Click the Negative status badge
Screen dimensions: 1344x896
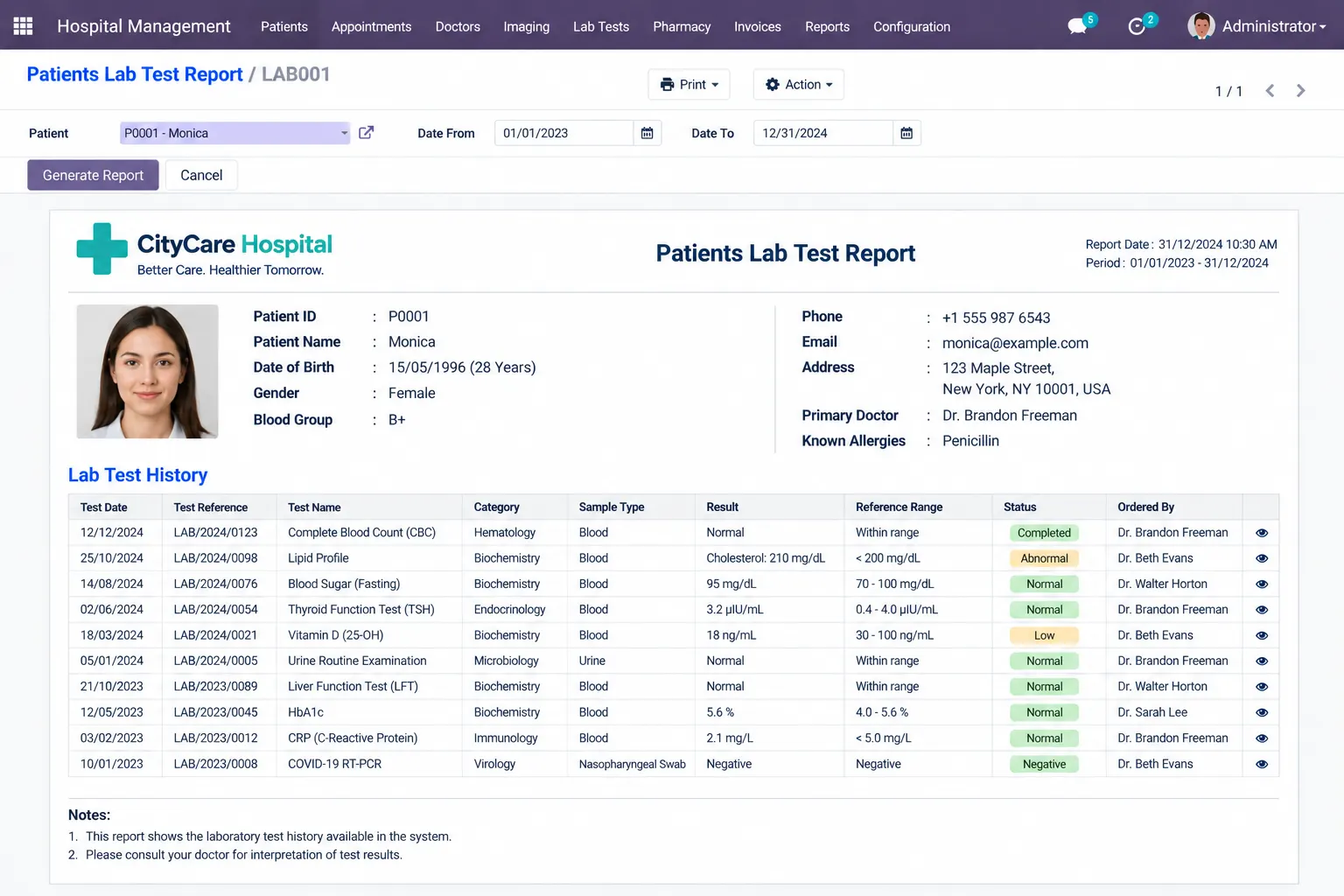click(x=1044, y=764)
